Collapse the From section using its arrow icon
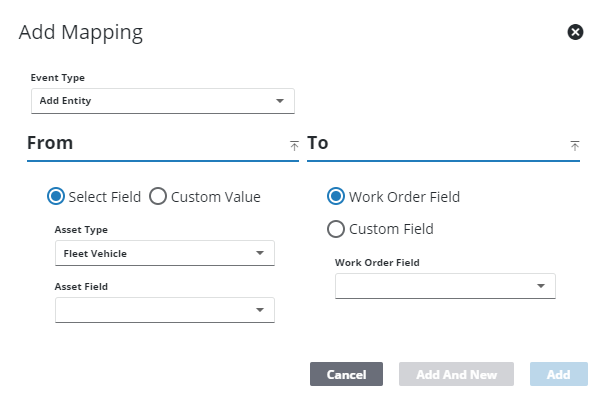This screenshot has width=606, height=410. pos(294,145)
